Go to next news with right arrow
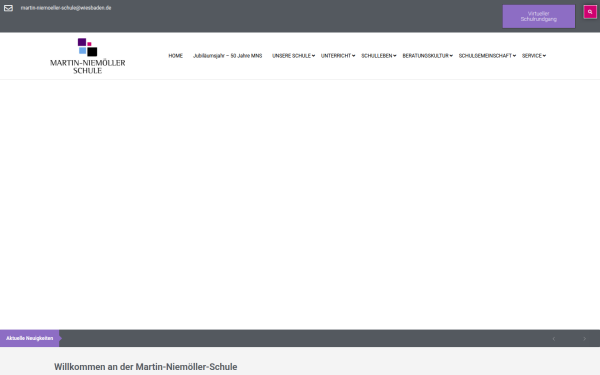 tap(584, 339)
